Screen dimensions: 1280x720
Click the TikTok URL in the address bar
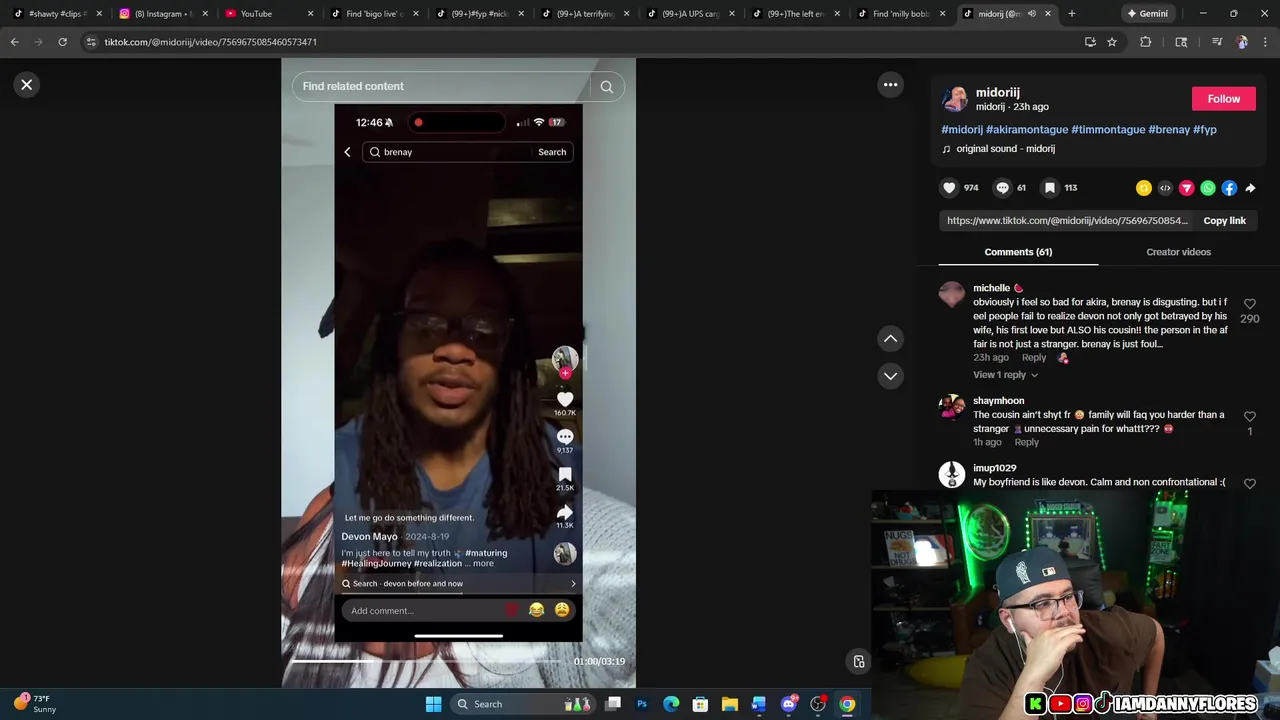point(211,42)
